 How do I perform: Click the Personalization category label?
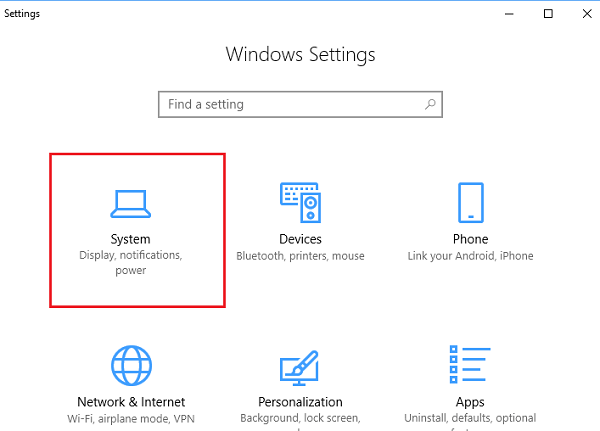[300, 402]
